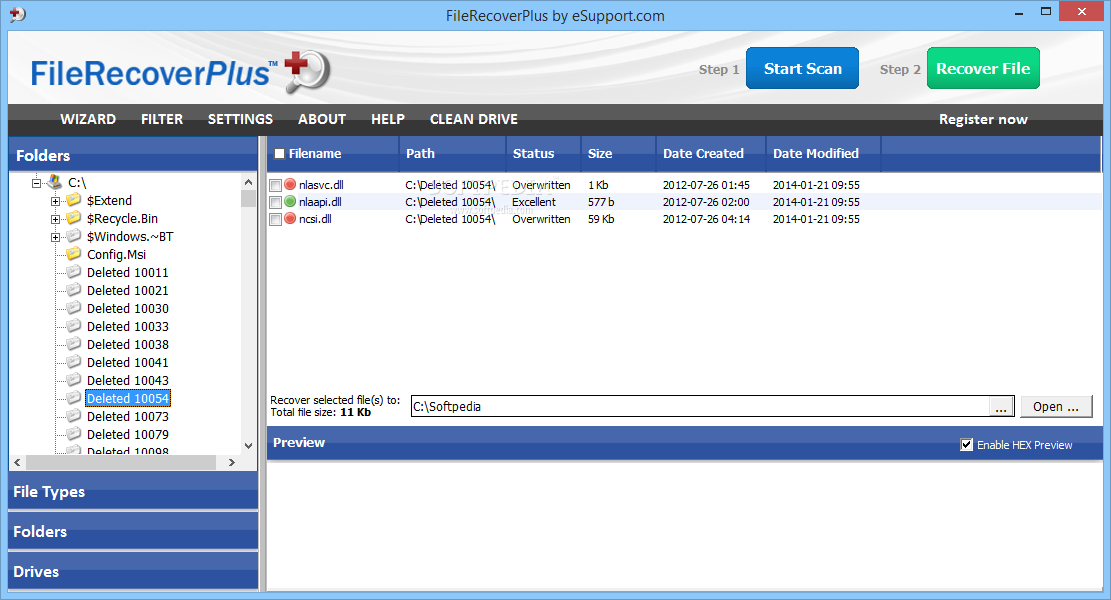Click the FileRecoverPlus magnifier logo icon
This screenshot has height=600, width=1111.
[x=308, y=72]
